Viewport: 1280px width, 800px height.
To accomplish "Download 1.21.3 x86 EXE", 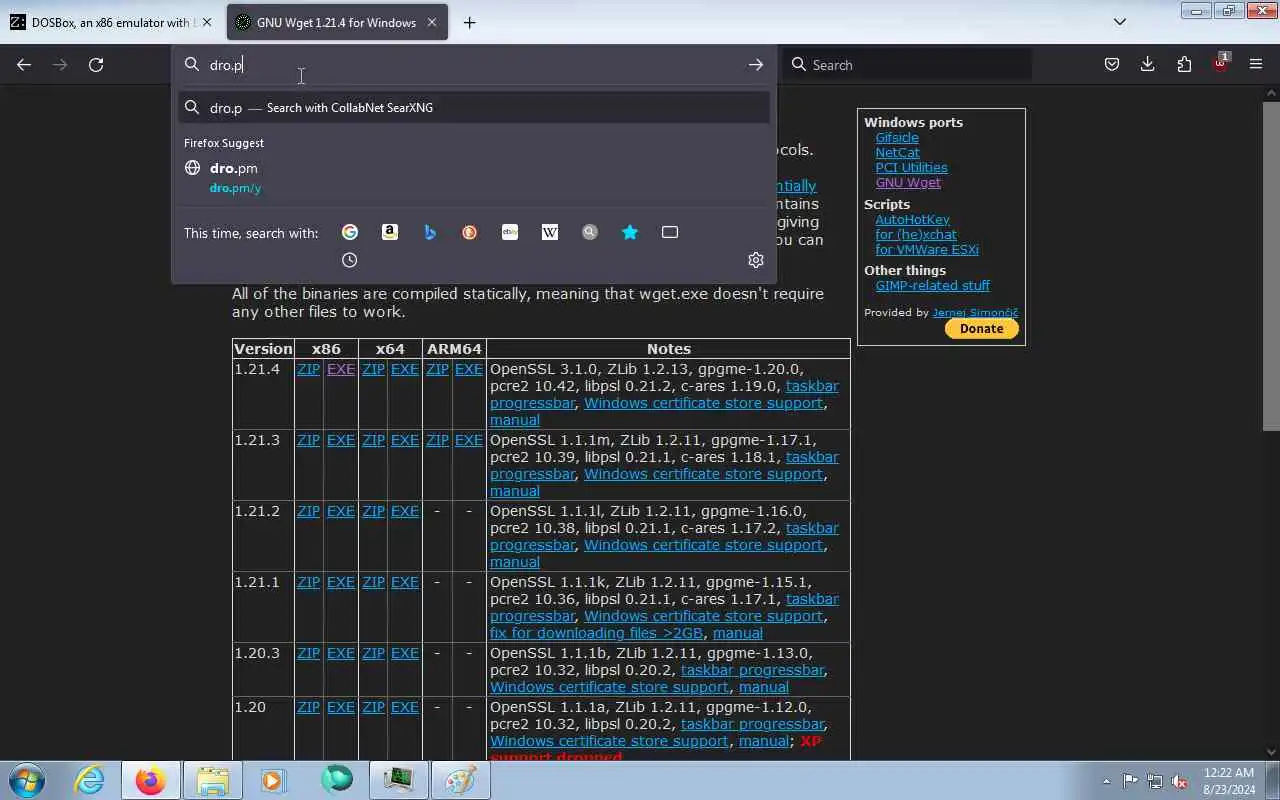I will point(341,441).
